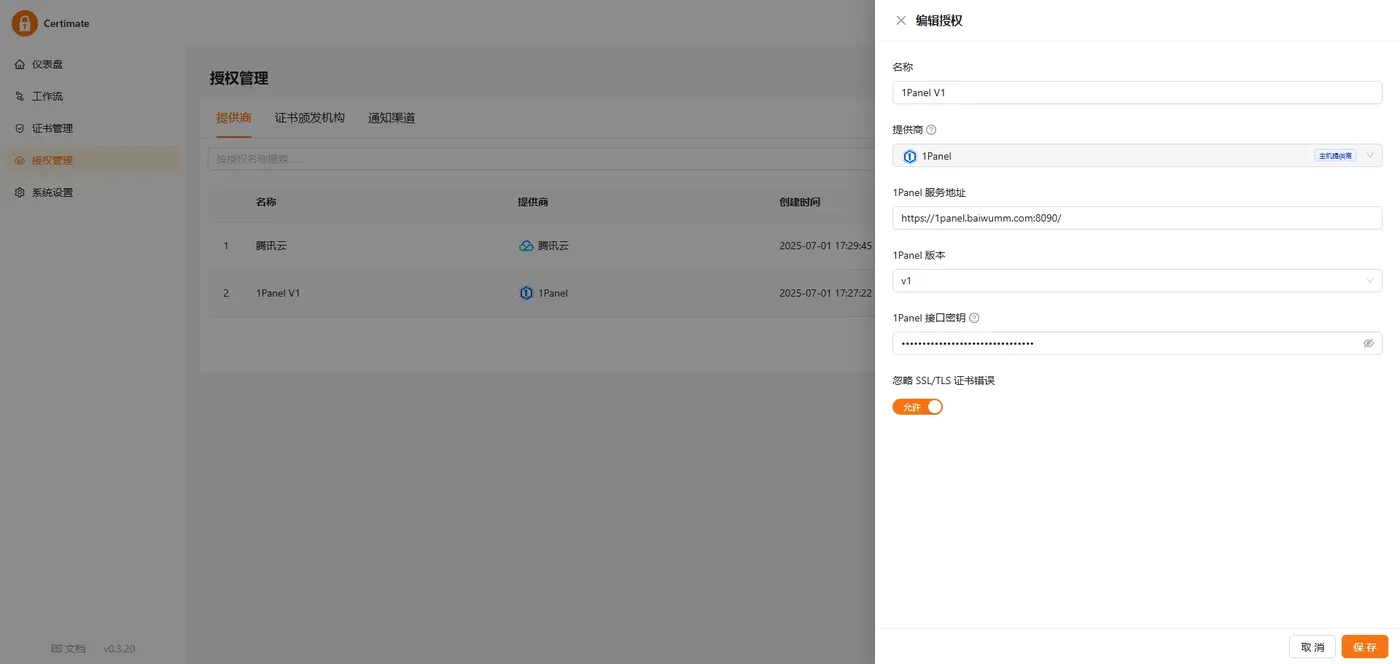Image resolution: width=1400 pixels, height=664 pixels.
Task: Focus the 1Panel 接口密钥 password field
Action: click(1137, 343)
